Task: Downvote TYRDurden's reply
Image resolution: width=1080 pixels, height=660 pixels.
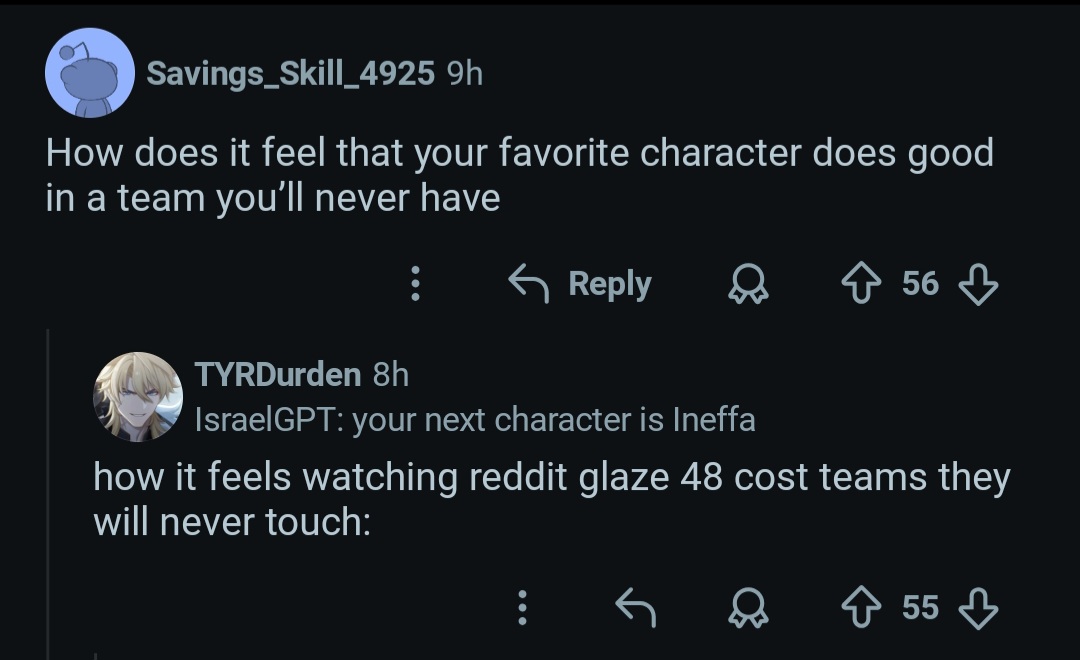Action: click(x=977, y=606)
